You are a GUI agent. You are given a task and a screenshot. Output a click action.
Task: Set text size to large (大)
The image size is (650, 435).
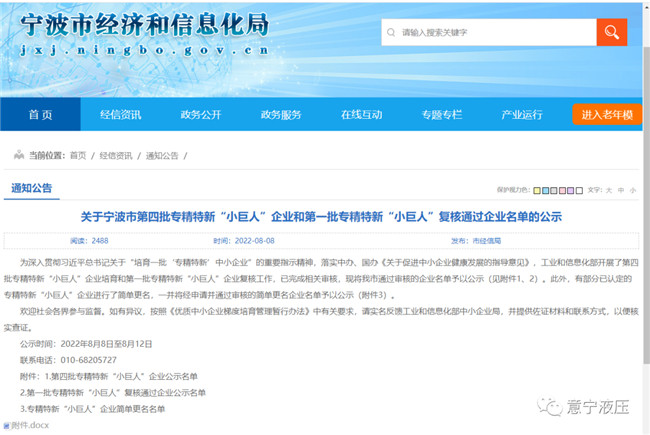coord(608,189)
